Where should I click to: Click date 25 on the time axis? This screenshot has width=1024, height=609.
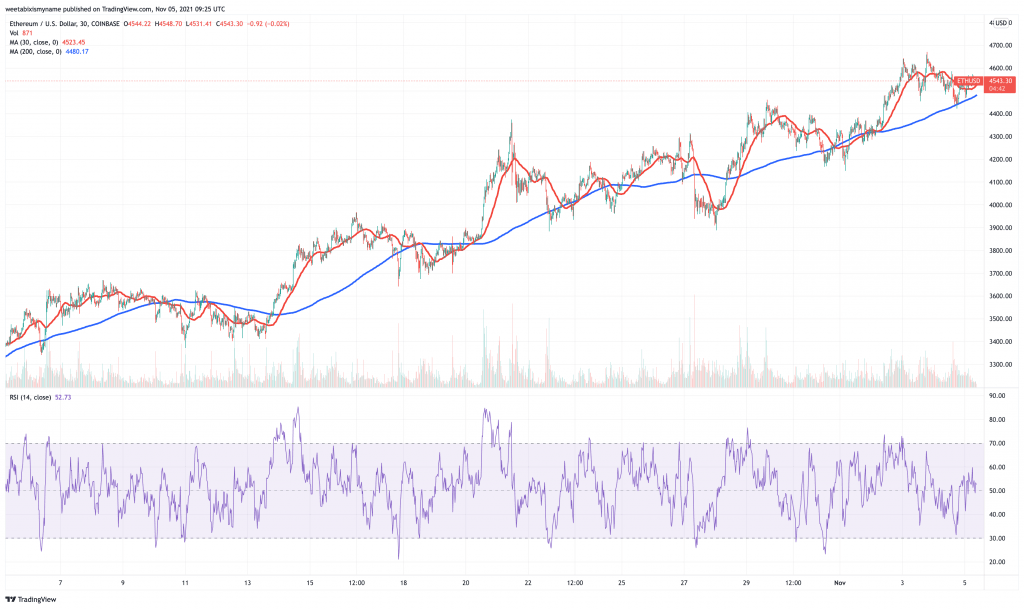pyautogui.click(x=622, y=583)
